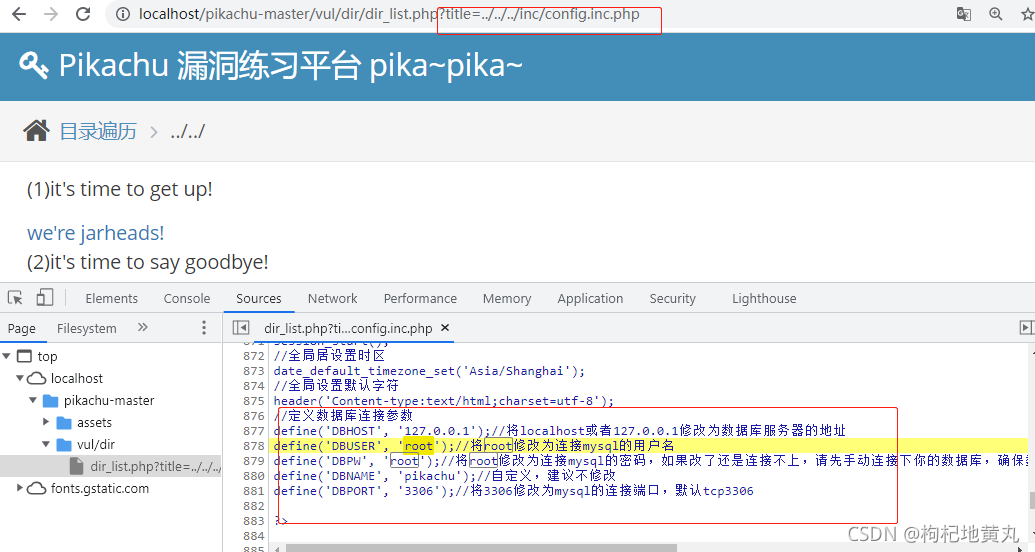Click the assets folder icon

[x=64, y=423]
